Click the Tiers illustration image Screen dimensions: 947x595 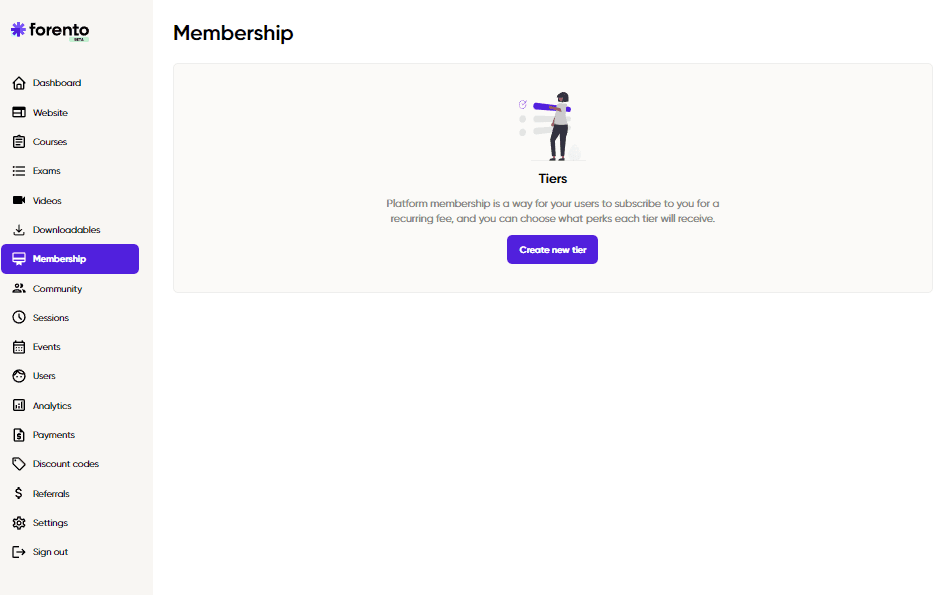(552, 126)
